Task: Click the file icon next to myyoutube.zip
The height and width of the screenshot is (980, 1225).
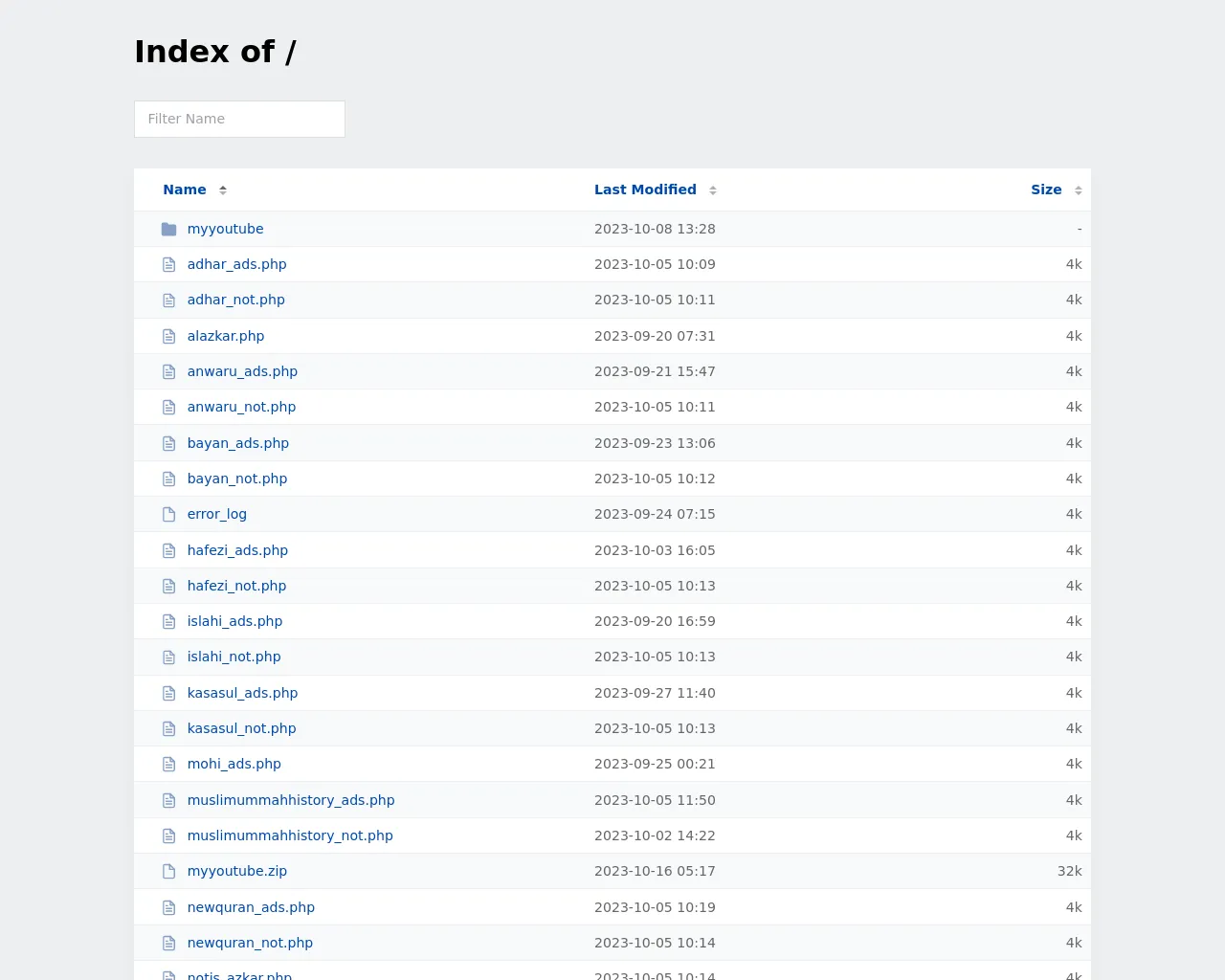Action: click(169, 872)
